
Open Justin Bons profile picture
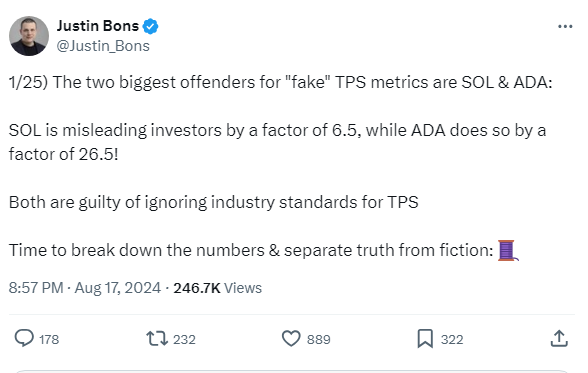pos(29,36)
